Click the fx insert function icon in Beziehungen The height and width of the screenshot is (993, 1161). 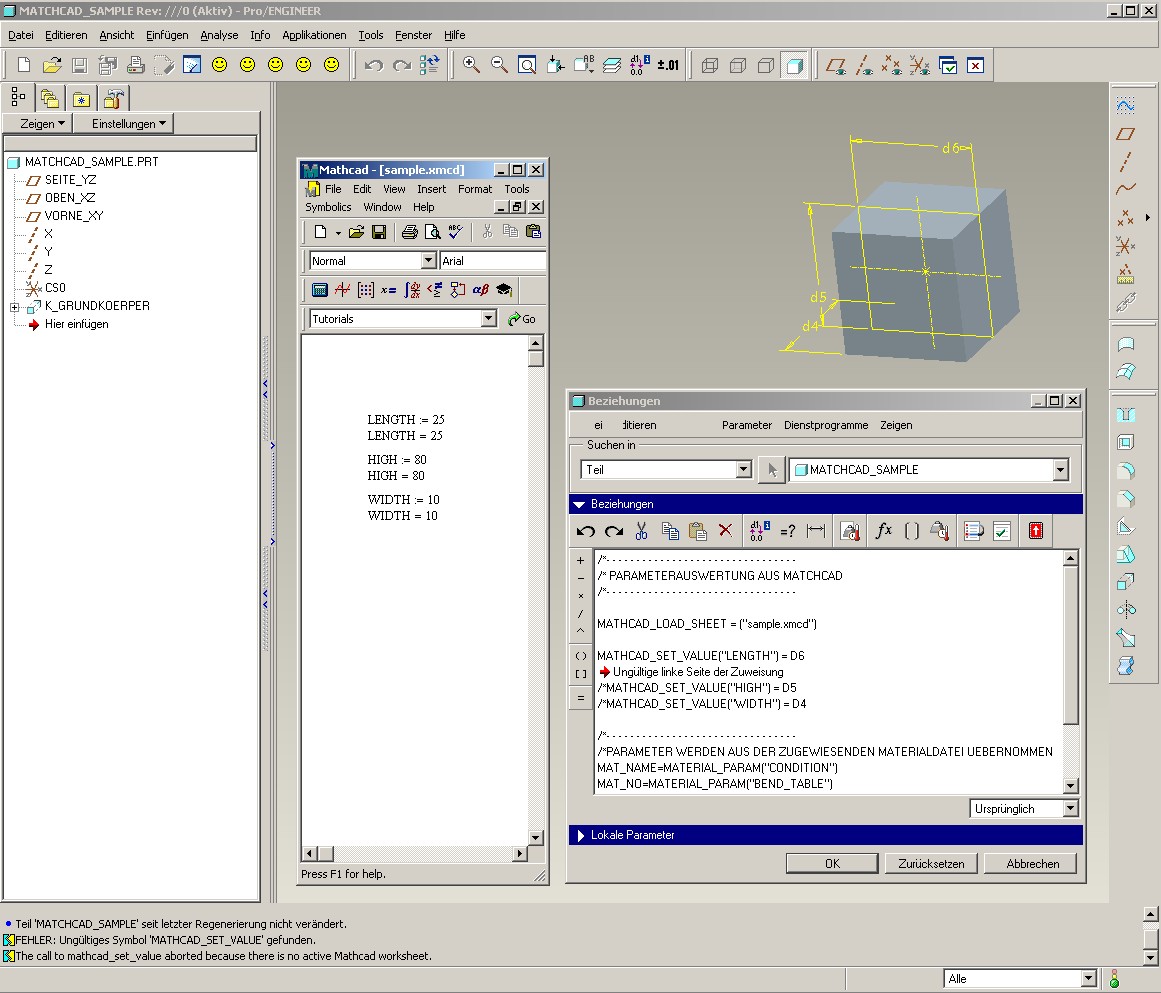tap(883, 531)
